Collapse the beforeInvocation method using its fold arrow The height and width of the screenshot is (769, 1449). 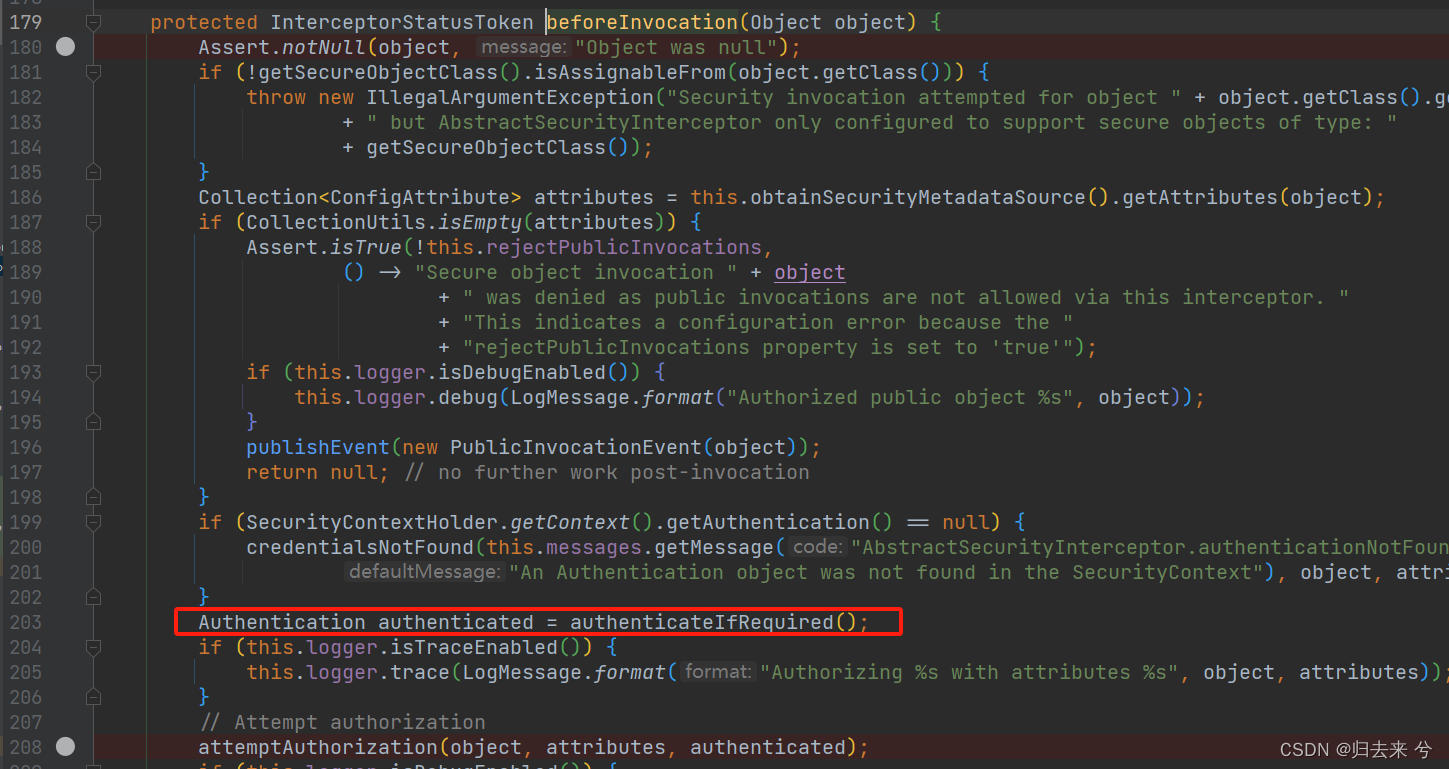pos(93,22)
